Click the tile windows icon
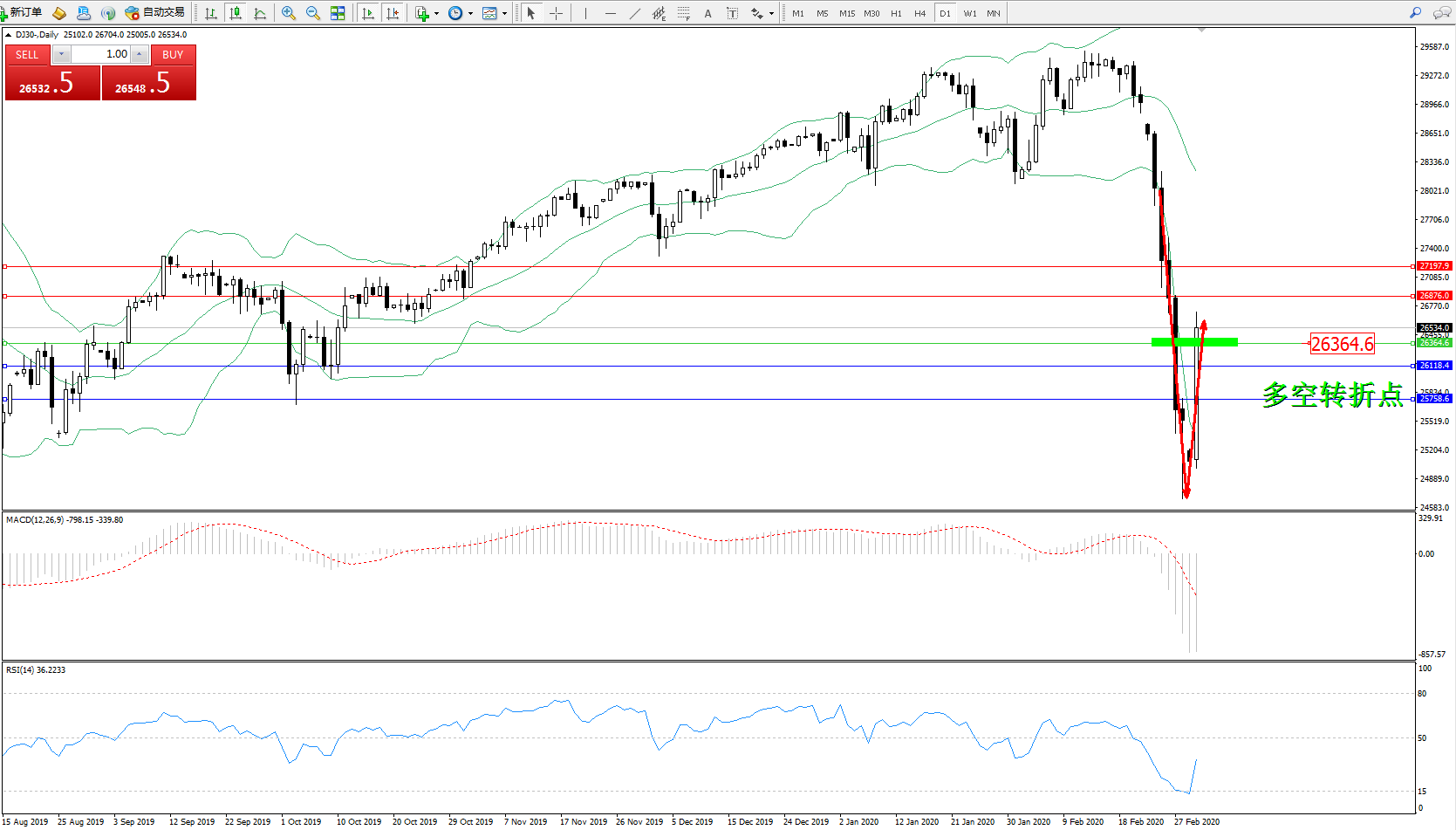This screenshot has width=1456, height=830. pos(338,13)
